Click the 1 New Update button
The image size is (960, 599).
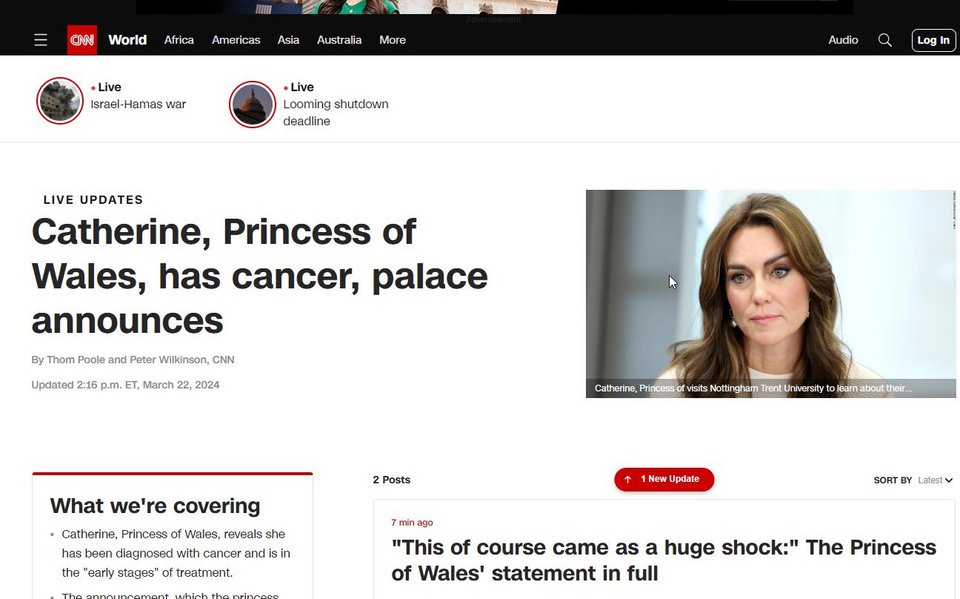[664, 480]
